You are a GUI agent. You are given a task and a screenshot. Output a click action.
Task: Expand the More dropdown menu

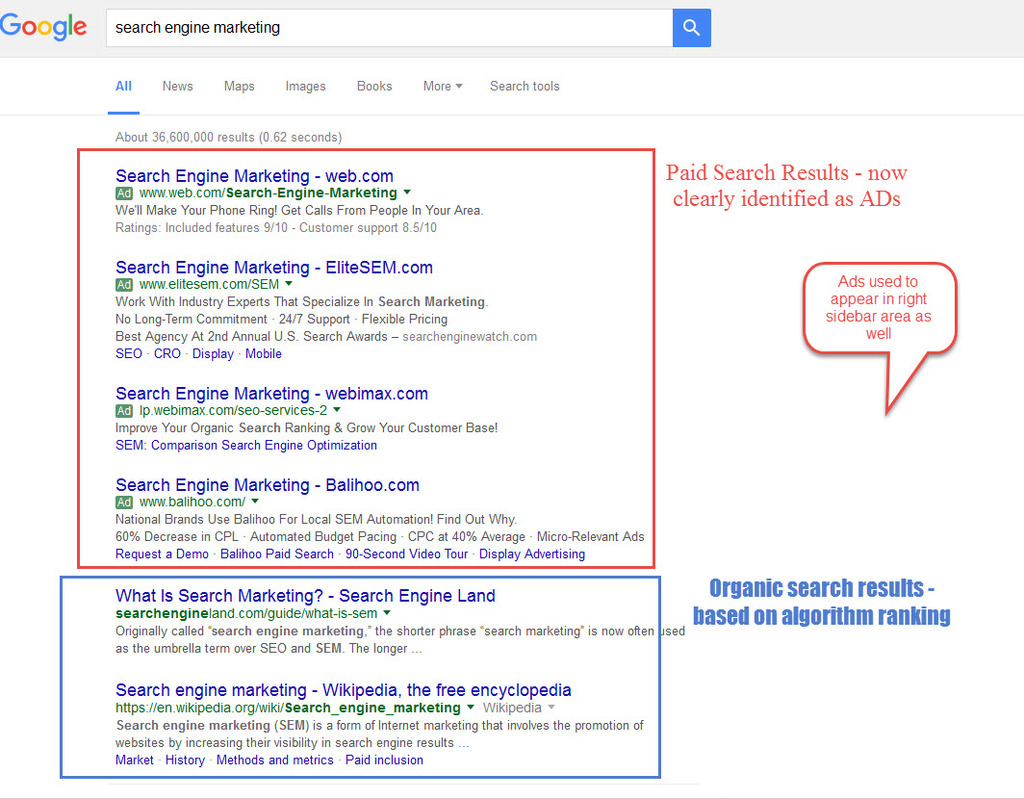pos(442,86)
